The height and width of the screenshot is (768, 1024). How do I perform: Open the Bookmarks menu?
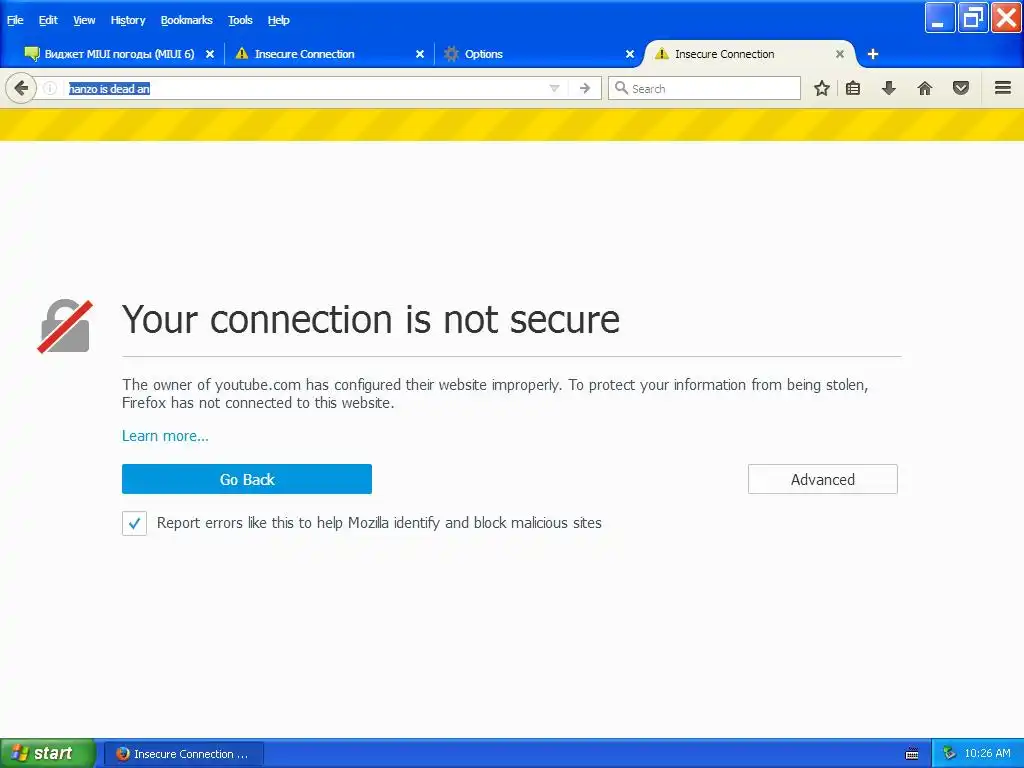point(186,20)
